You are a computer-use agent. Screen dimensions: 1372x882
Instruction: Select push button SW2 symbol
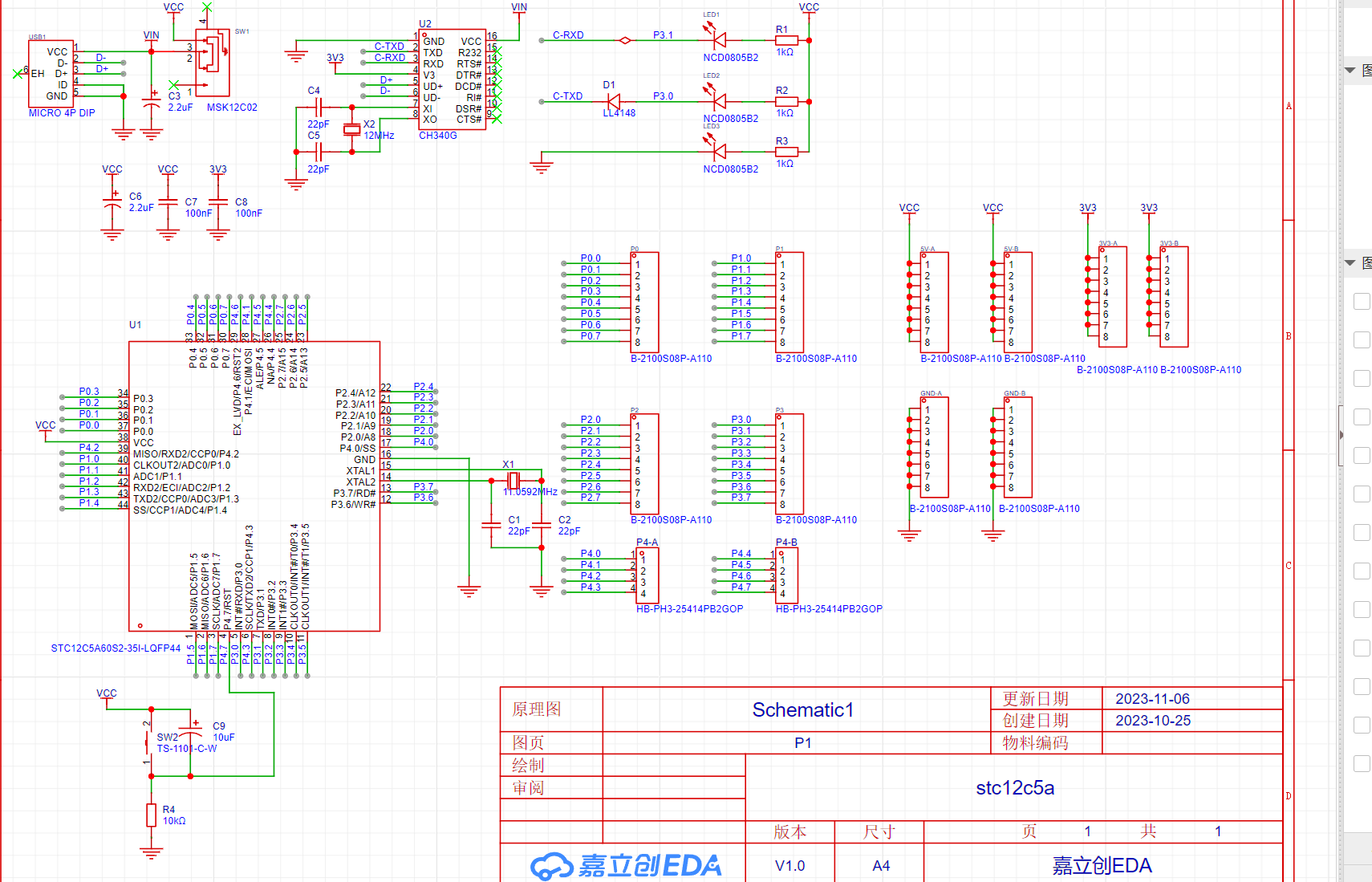point(149,742)
